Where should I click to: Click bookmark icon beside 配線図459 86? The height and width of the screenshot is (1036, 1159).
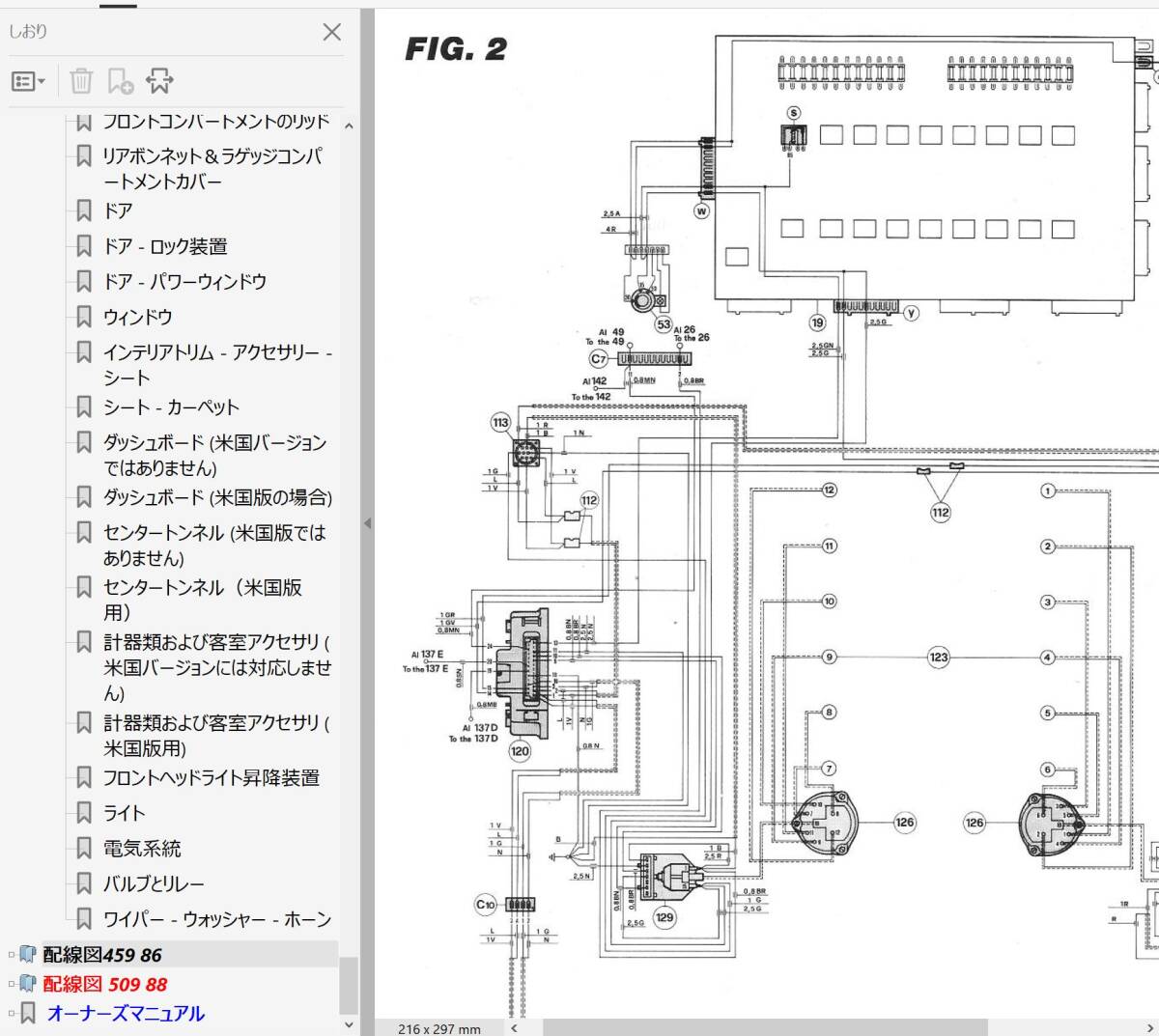(x=28, y=955)
